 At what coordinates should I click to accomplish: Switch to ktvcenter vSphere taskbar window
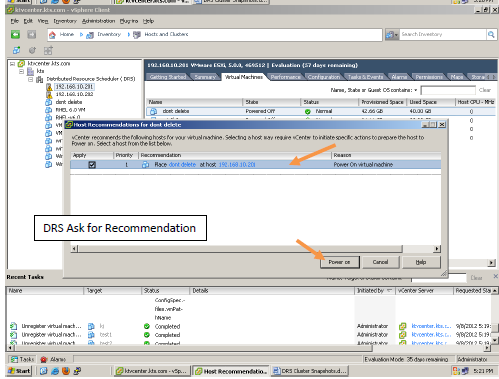point(153,371)
